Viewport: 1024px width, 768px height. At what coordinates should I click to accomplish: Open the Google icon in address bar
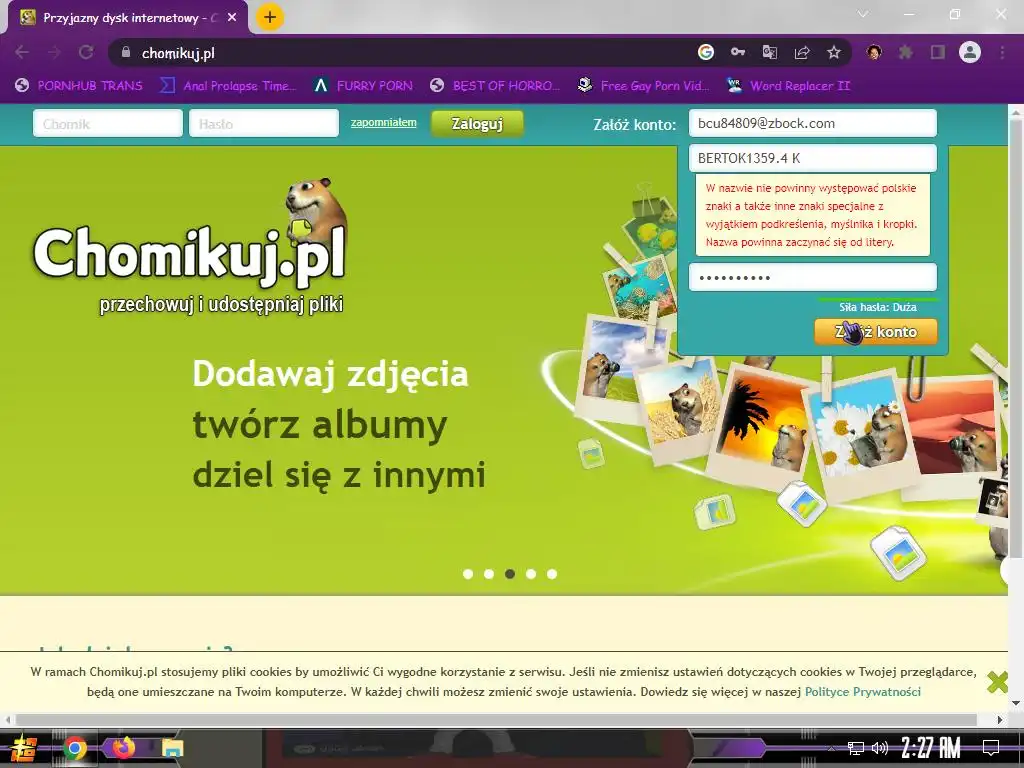705,52
